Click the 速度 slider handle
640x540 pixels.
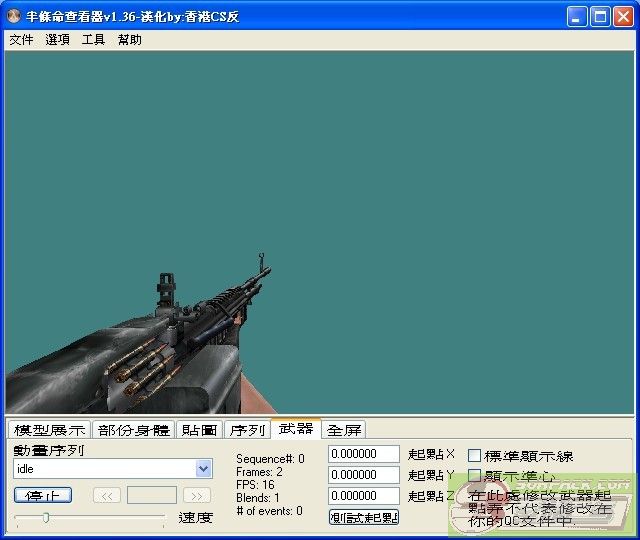point(46,518)
